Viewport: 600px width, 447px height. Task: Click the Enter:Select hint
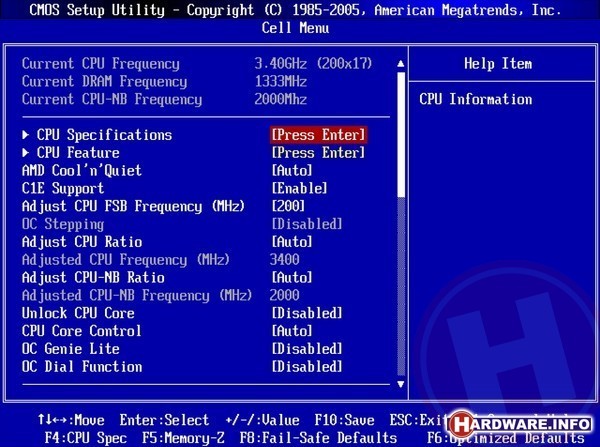tap(164, 420)
